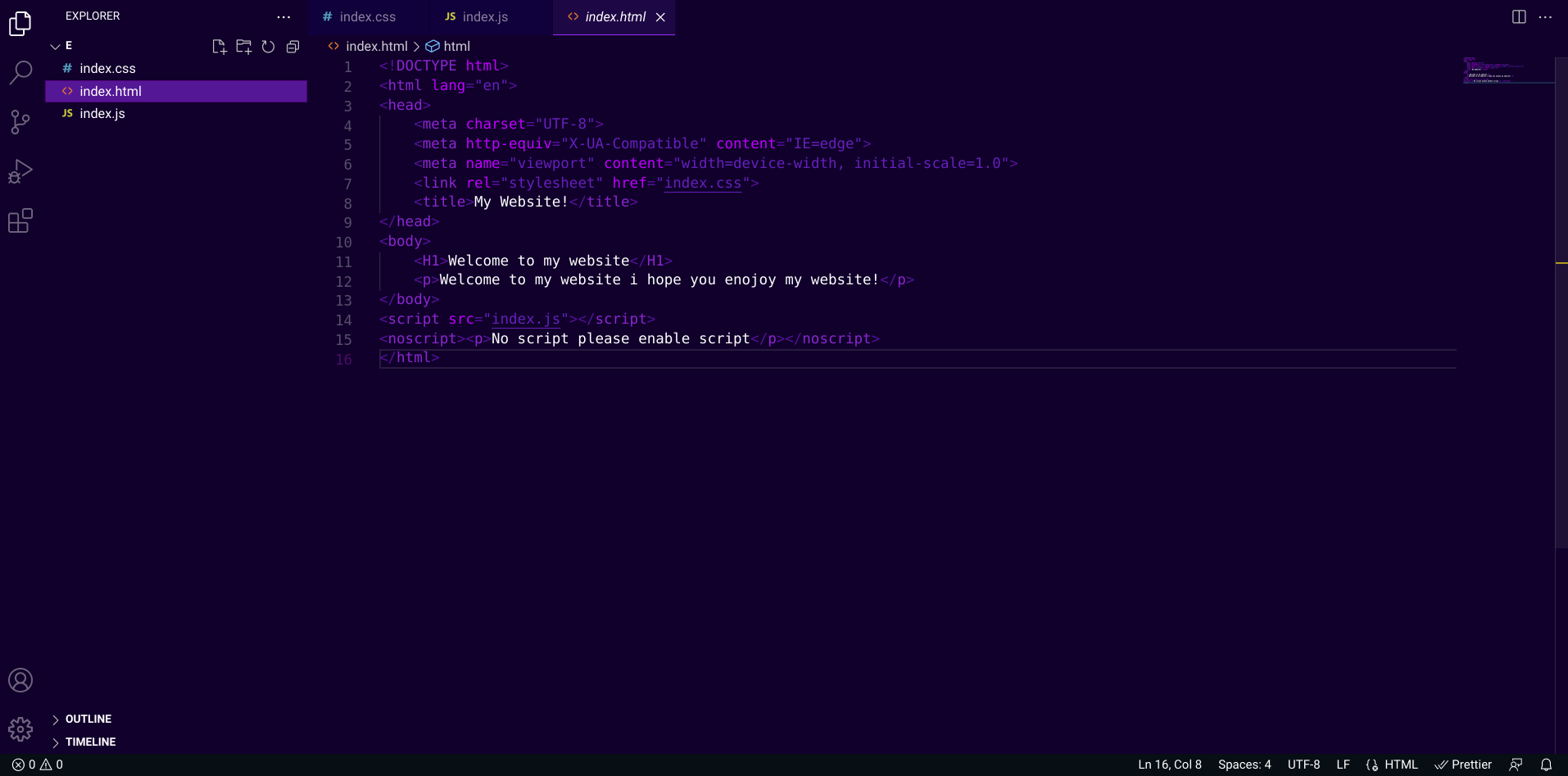Open Run and Debug view
This screenshot has height=776, width=1568.
pyautogui.click(x=20, y=171)
